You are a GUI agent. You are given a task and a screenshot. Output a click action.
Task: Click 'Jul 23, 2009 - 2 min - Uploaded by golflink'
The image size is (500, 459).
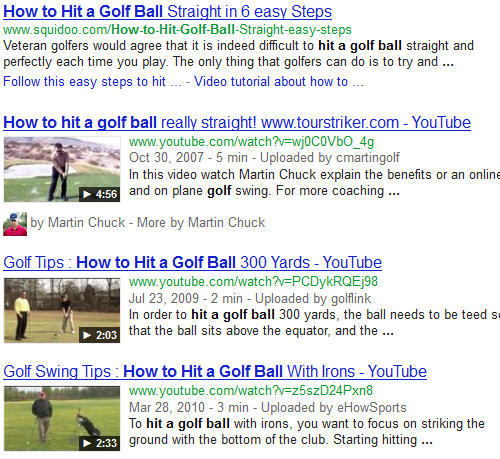[x=250, y=299]
